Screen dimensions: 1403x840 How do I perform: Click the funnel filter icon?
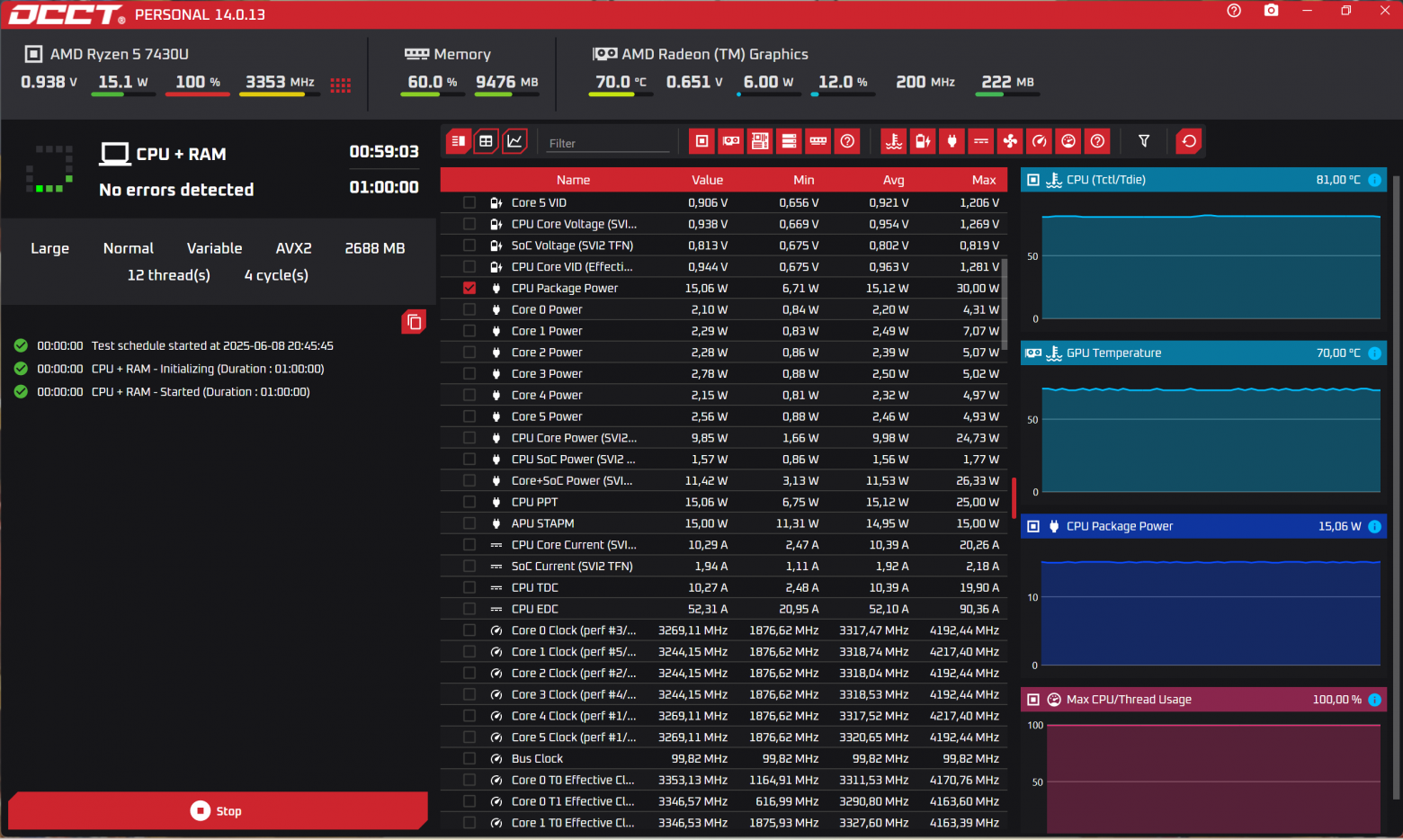point(1144,141)
